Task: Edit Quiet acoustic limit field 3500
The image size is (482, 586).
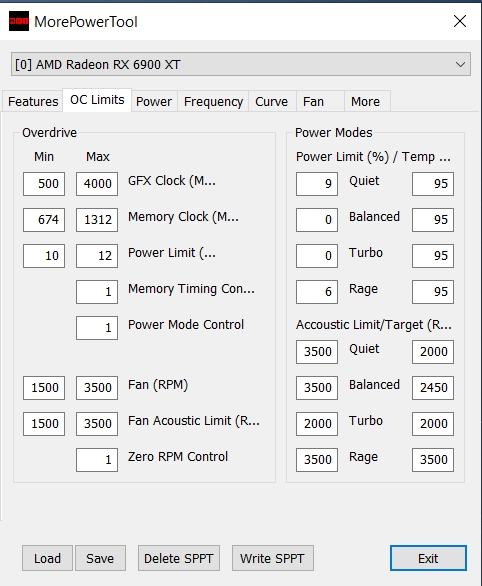Action: (317, 352)
